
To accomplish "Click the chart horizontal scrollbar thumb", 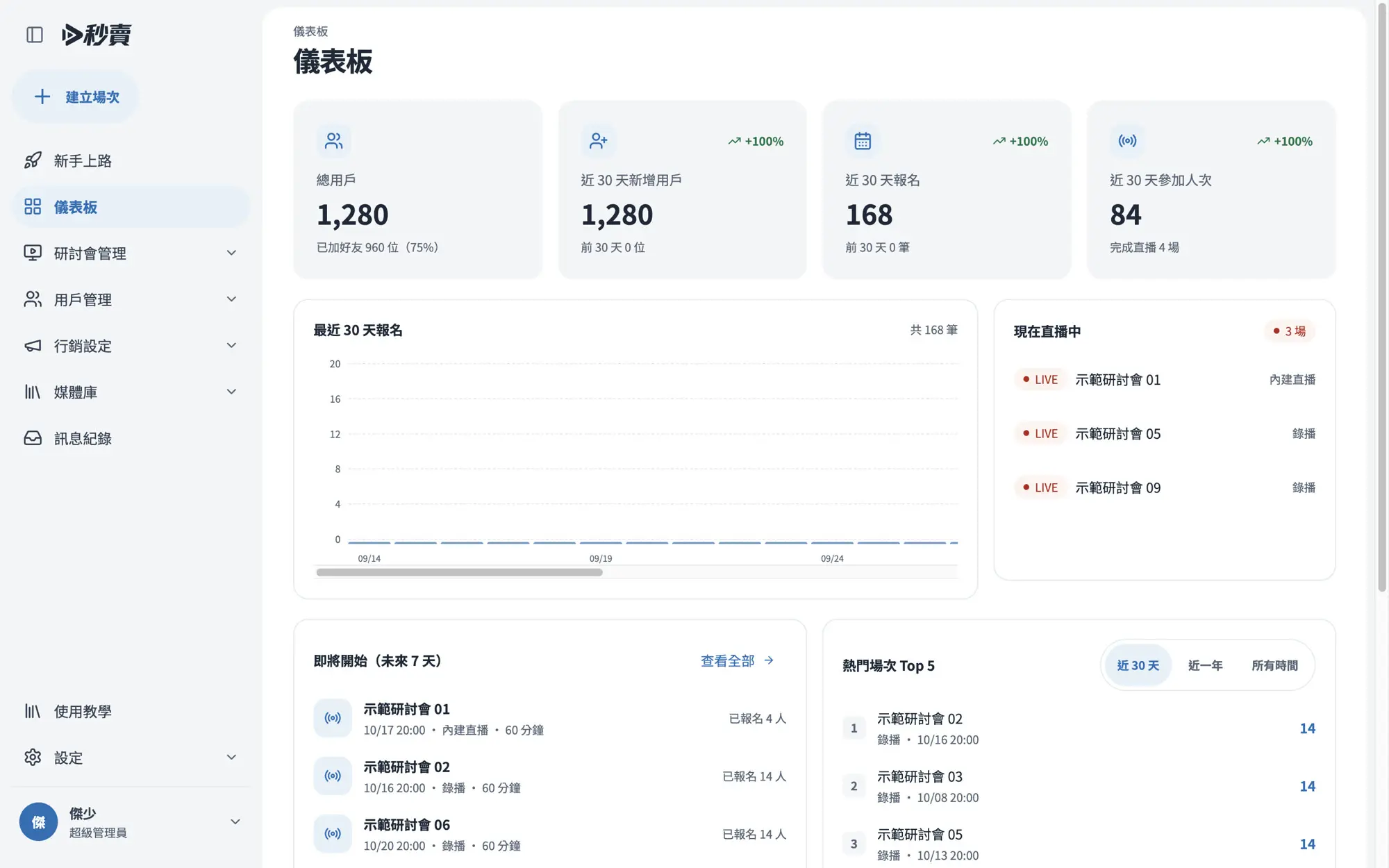I will click(459, 572).
